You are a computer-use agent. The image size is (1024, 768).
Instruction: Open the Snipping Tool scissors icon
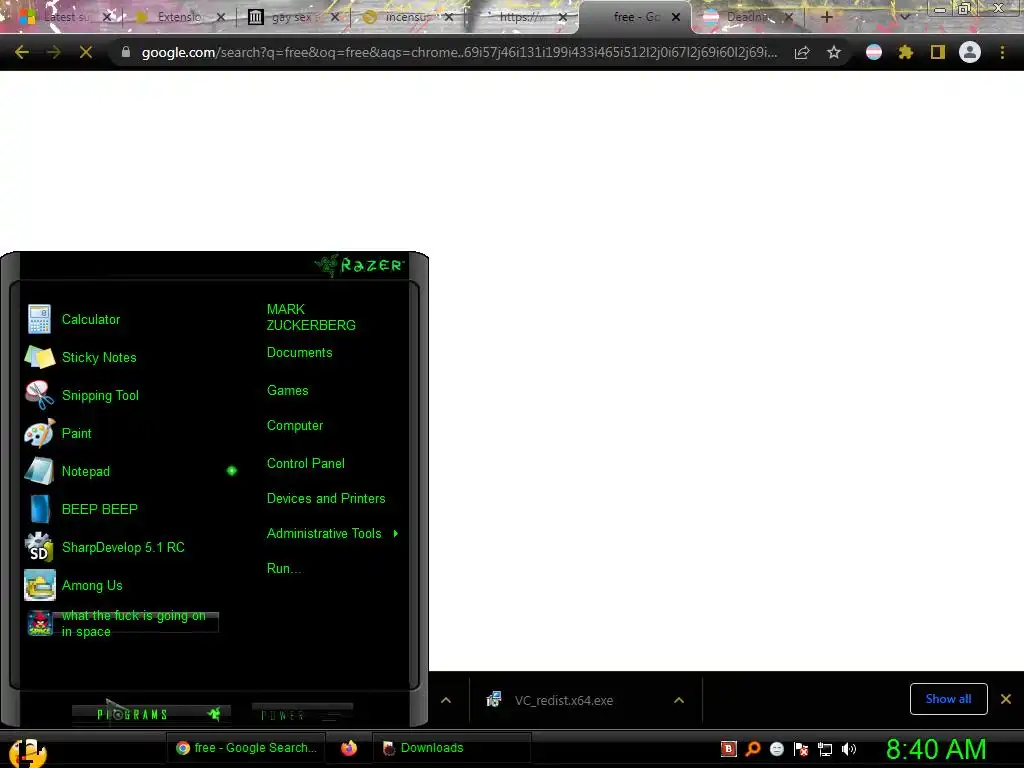(x=39, y=395)
